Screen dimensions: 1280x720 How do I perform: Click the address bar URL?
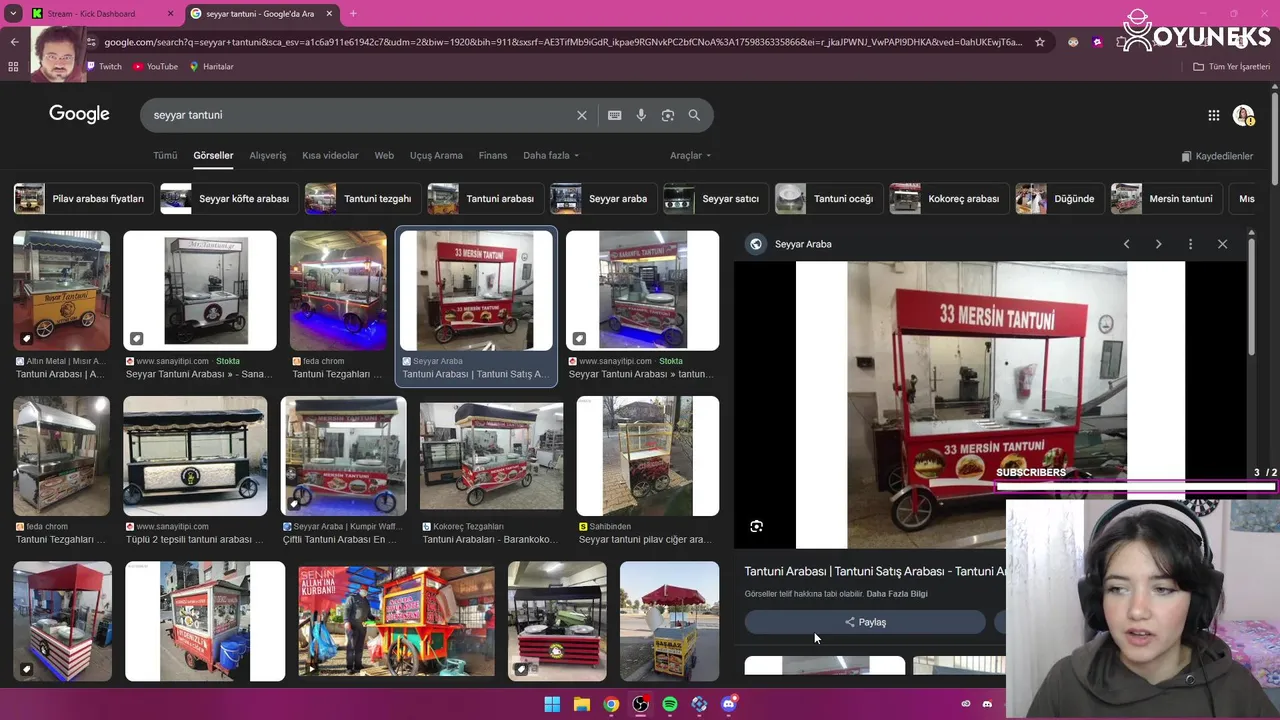tap(563, 42)
